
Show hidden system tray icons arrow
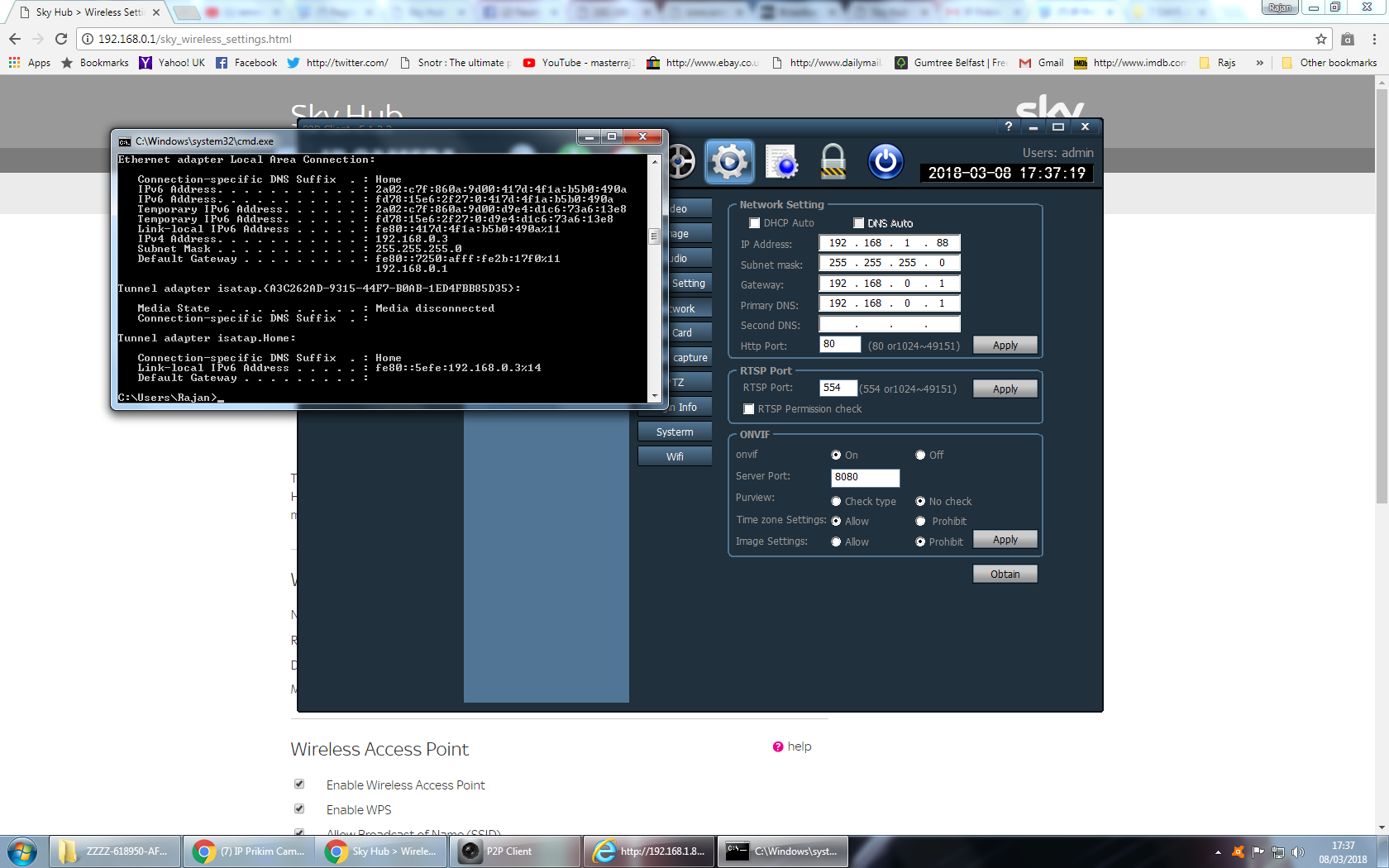point(1218,851)
